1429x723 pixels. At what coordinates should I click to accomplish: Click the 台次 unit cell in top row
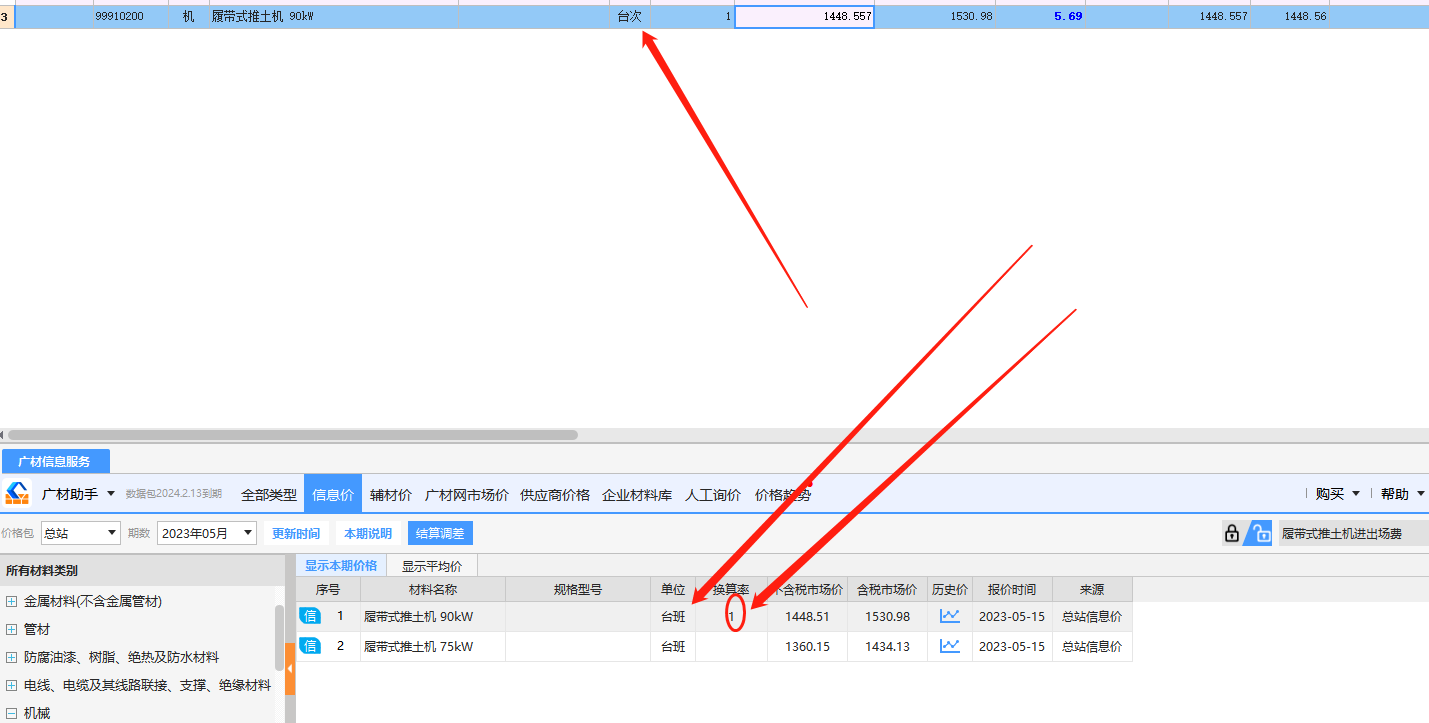coord(630,17)
